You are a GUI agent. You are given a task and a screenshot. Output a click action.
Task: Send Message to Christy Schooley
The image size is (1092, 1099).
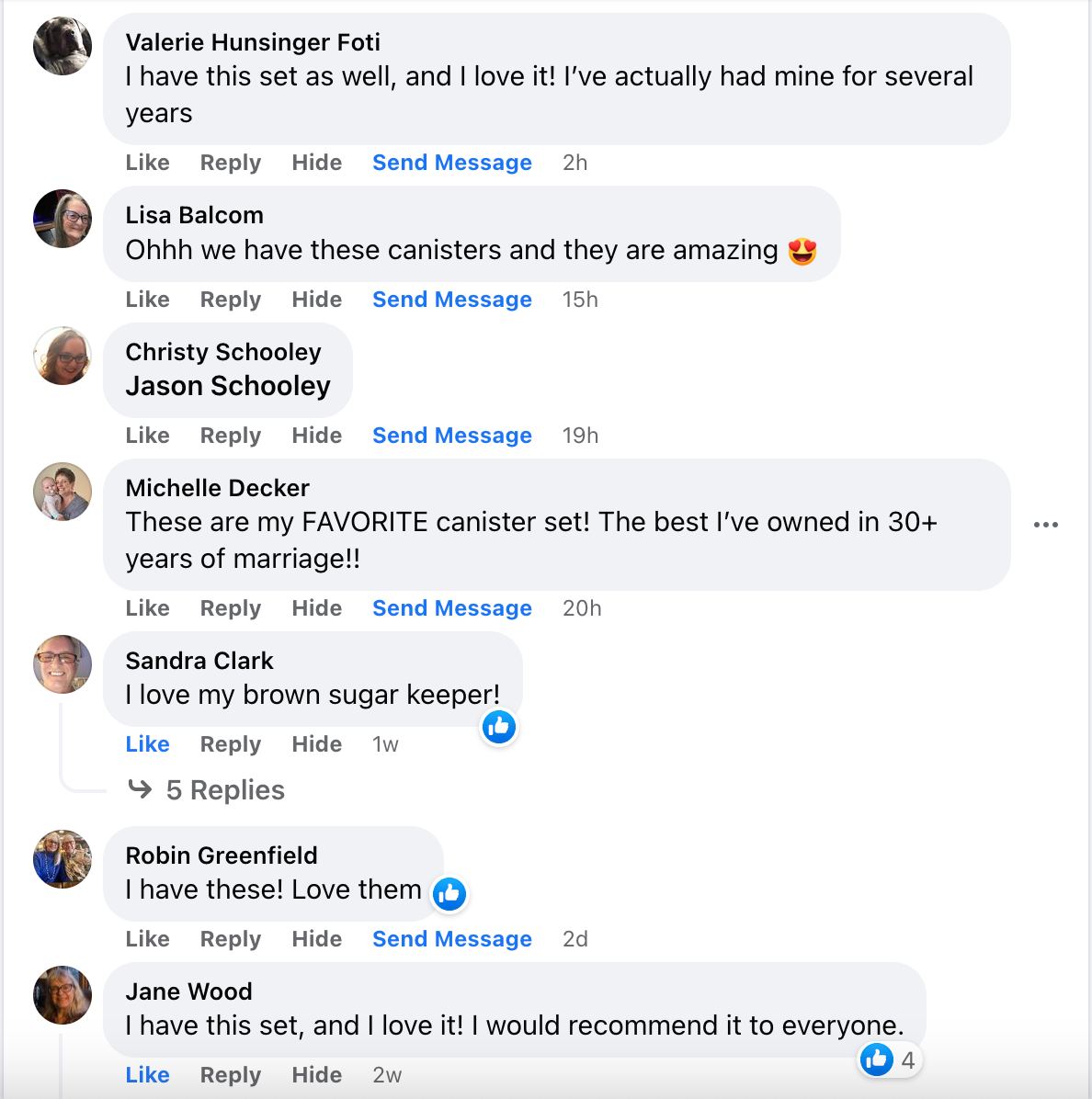pos(451,436)
